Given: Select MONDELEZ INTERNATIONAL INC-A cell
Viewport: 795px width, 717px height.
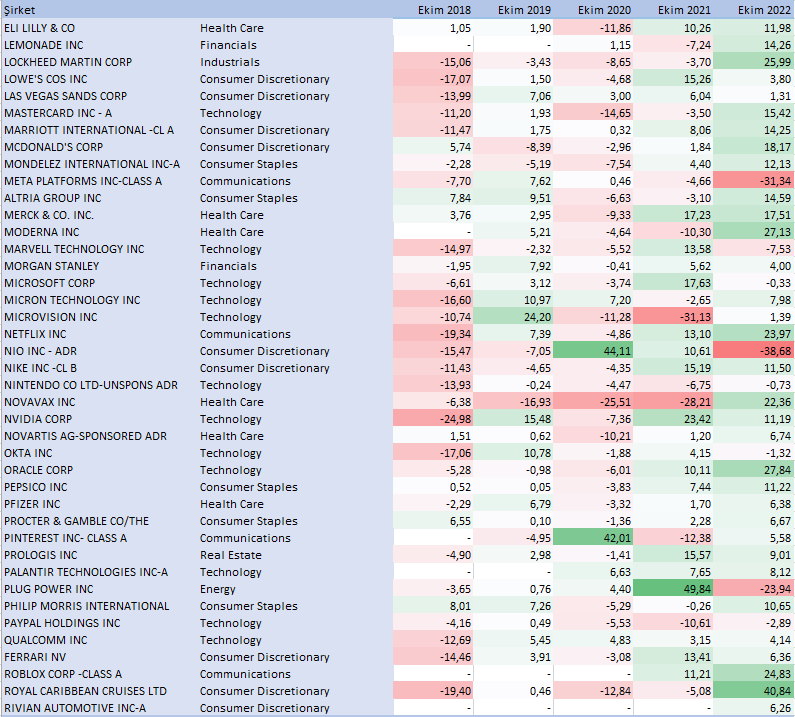Looking at the screenshot, I should tap(92, 164).
